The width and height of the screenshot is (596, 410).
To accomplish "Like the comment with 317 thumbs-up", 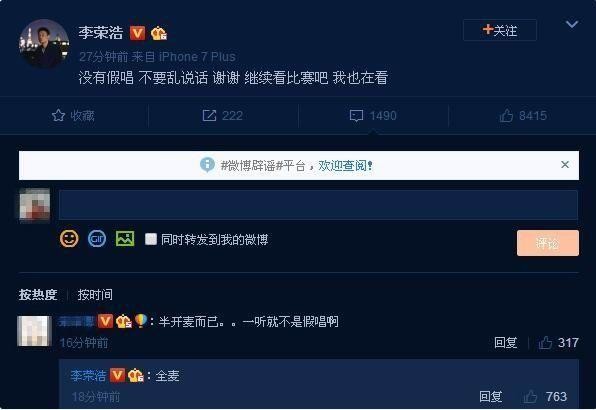I will coord(545,343).
